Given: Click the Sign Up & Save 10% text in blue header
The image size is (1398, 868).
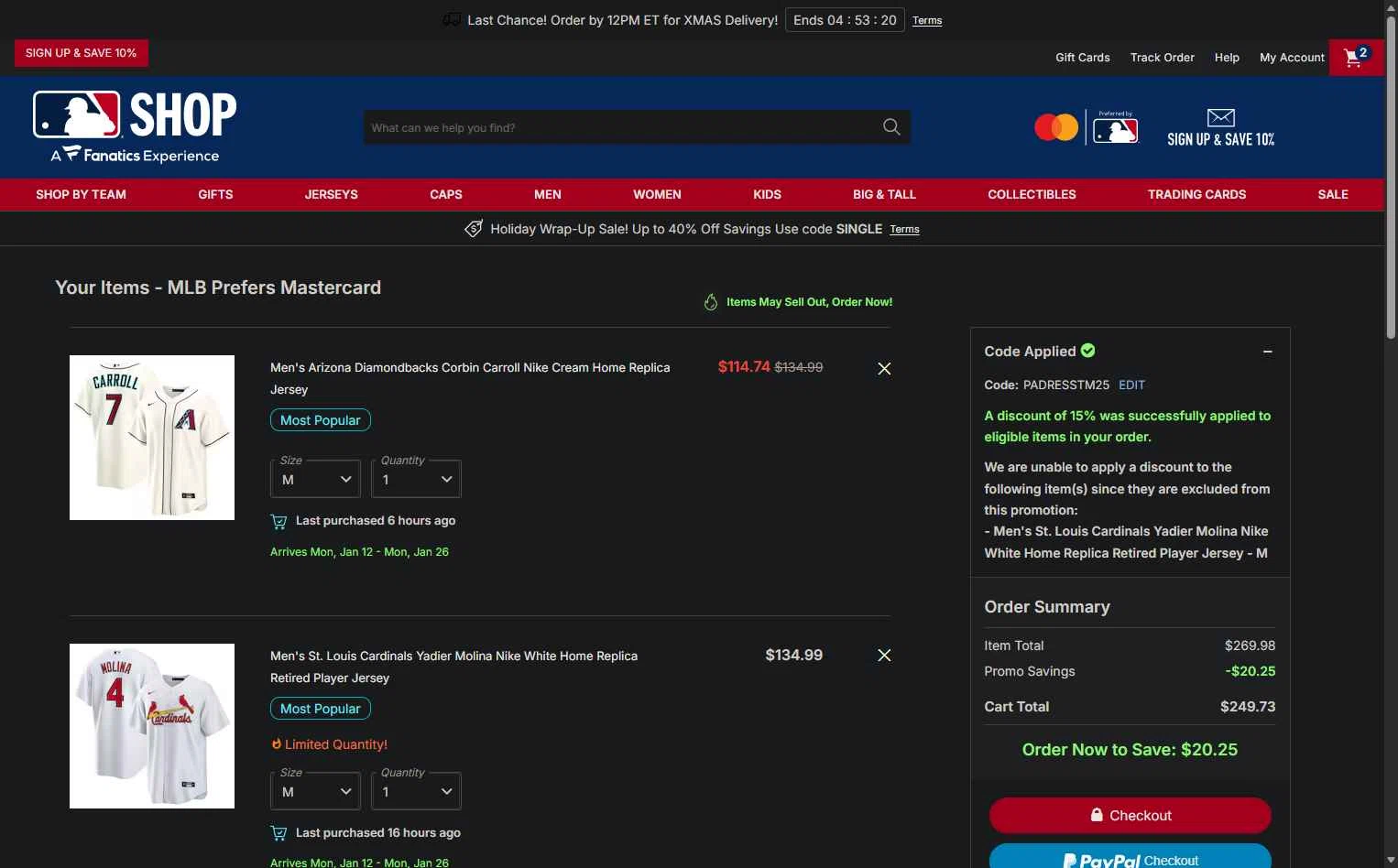Looking at the screenshot, I should (x=1220, y=139).
